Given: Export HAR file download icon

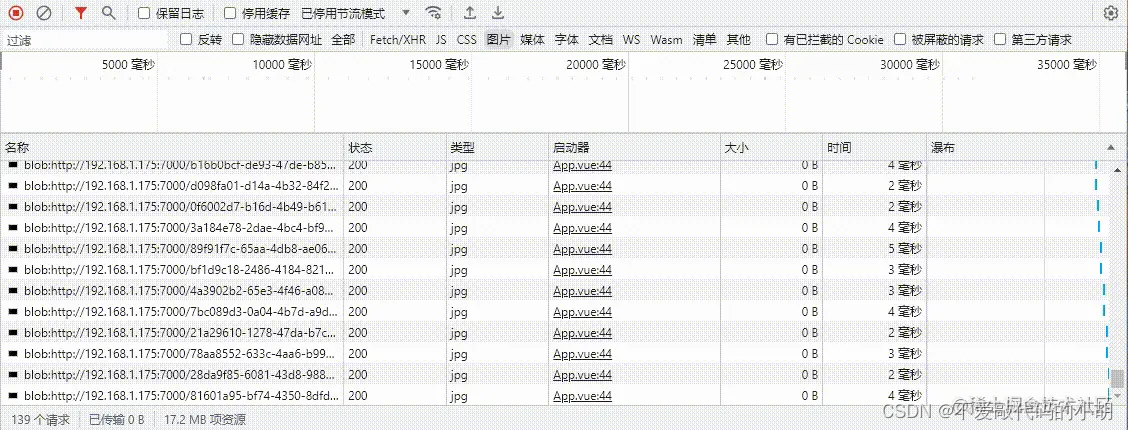Looking at the screenshot, I should [x=497, y=13].
